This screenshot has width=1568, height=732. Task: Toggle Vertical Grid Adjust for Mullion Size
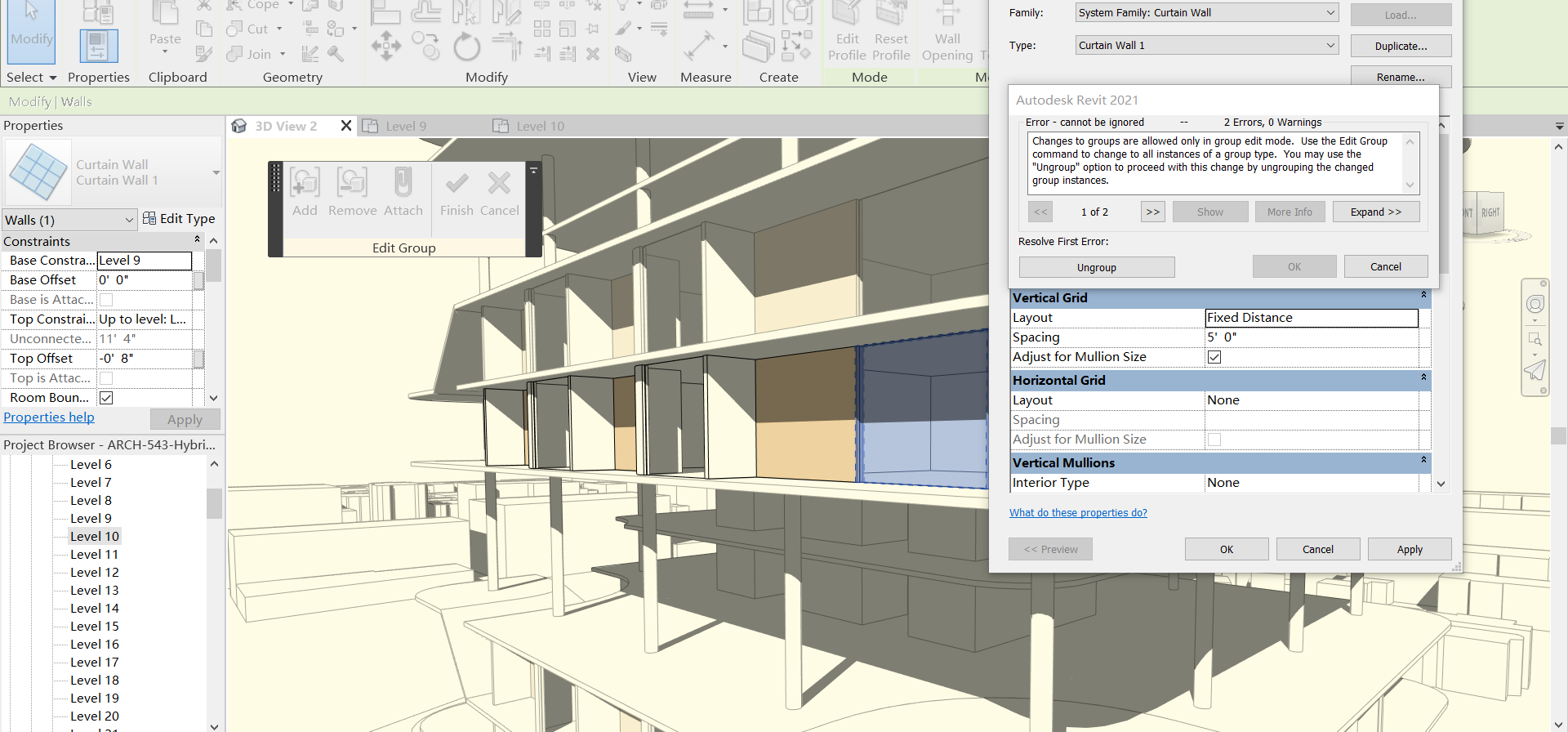tap(1214, 357)
